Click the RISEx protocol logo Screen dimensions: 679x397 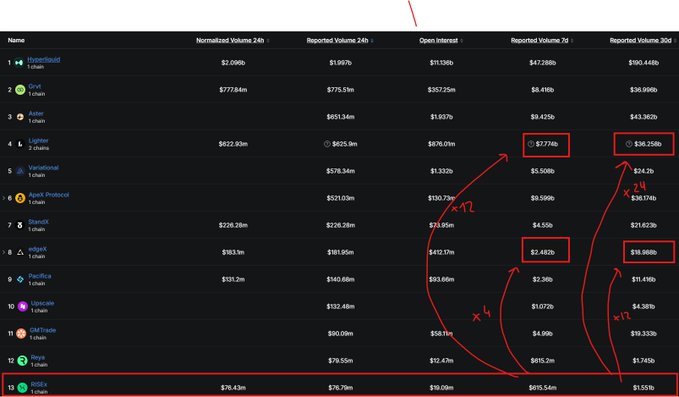tap(22, 387)
